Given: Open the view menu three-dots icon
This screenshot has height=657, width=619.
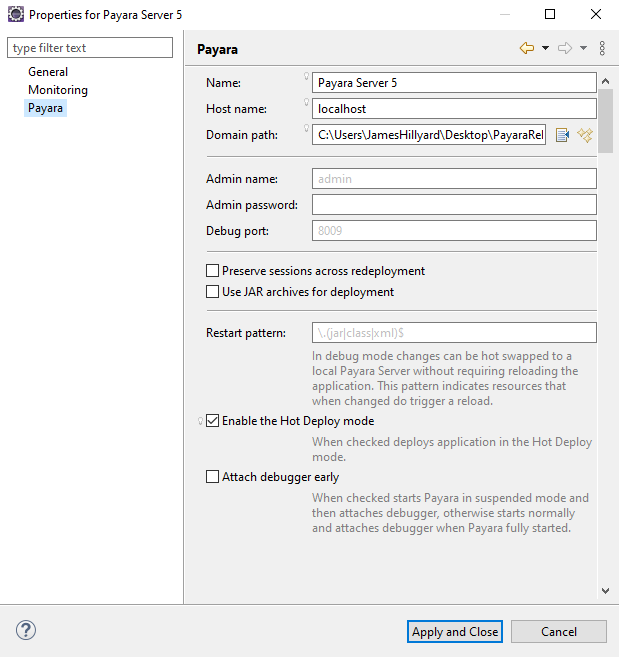Looking at the screenshot, I should coord(602,48).
